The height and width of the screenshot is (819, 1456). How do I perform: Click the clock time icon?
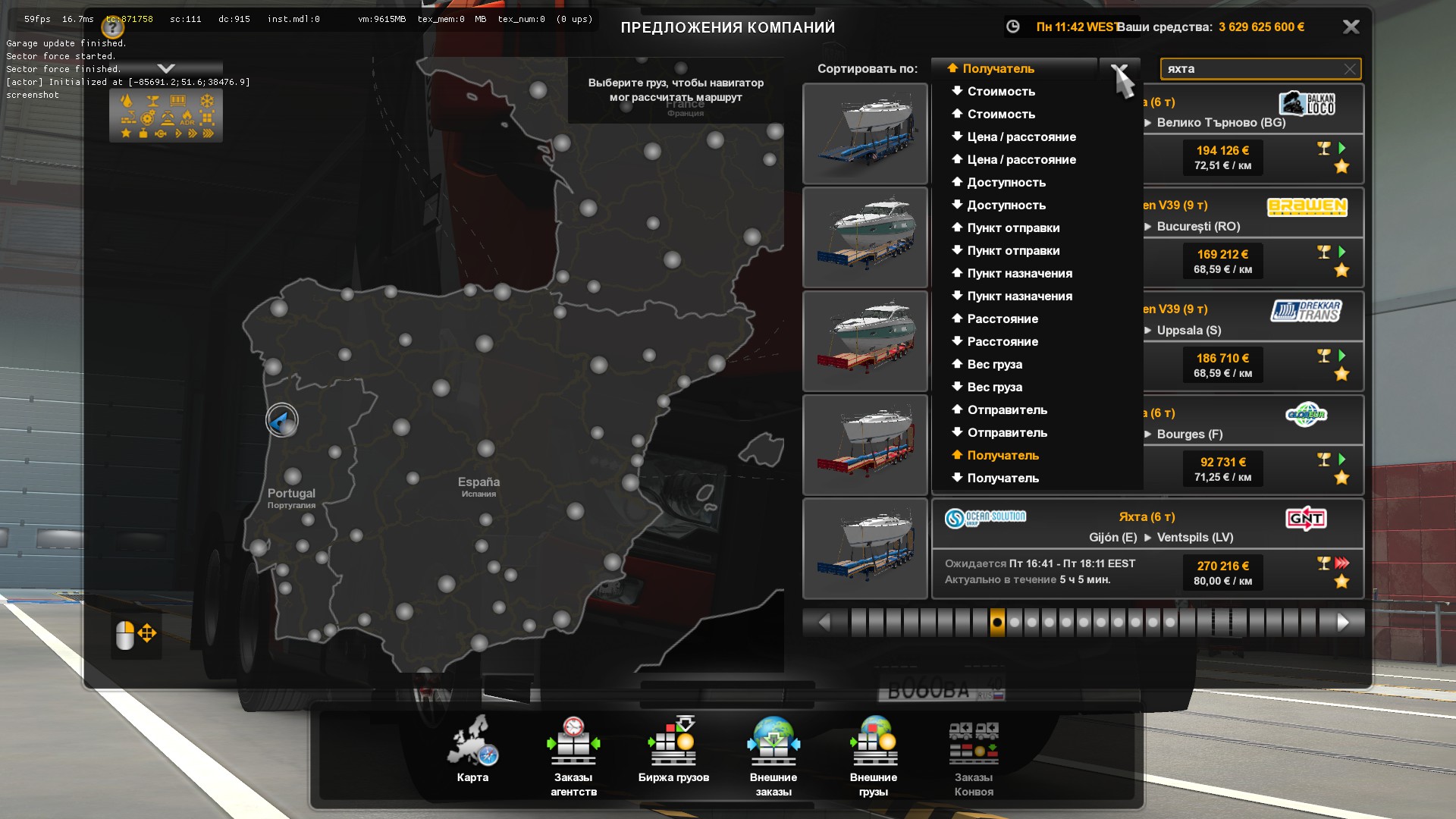tap(1012, 27)
